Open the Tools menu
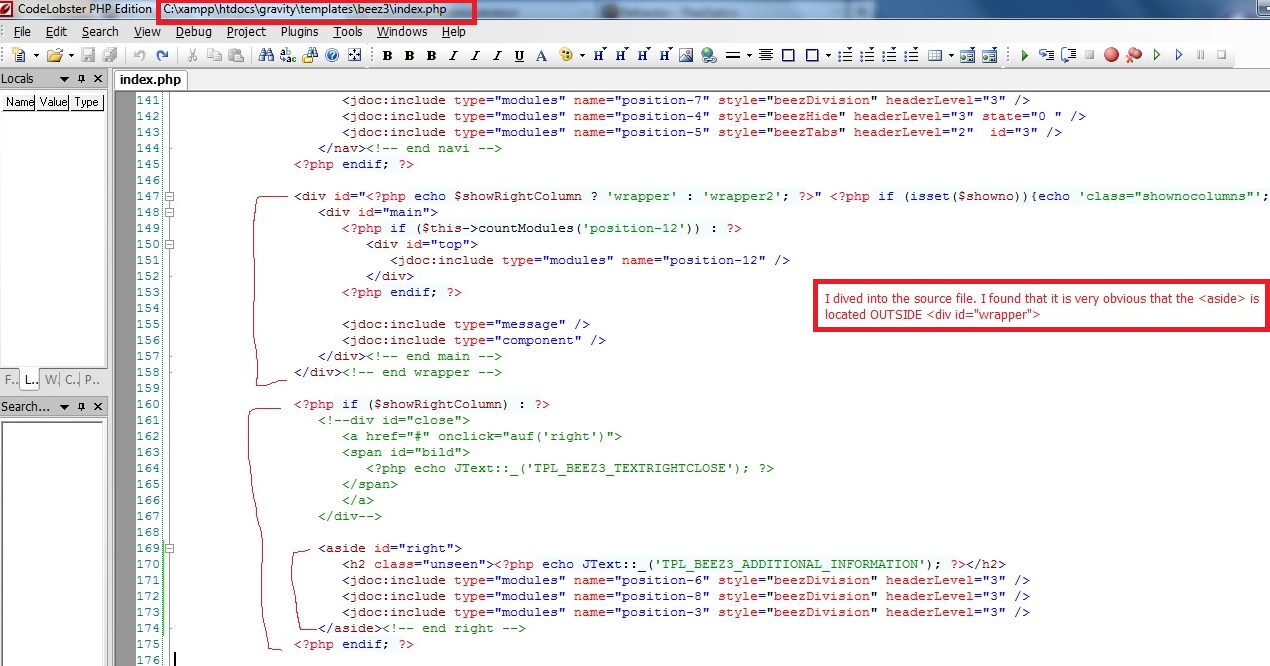The width and height of the screenshot is (1270, 666). tap(348, 32)
